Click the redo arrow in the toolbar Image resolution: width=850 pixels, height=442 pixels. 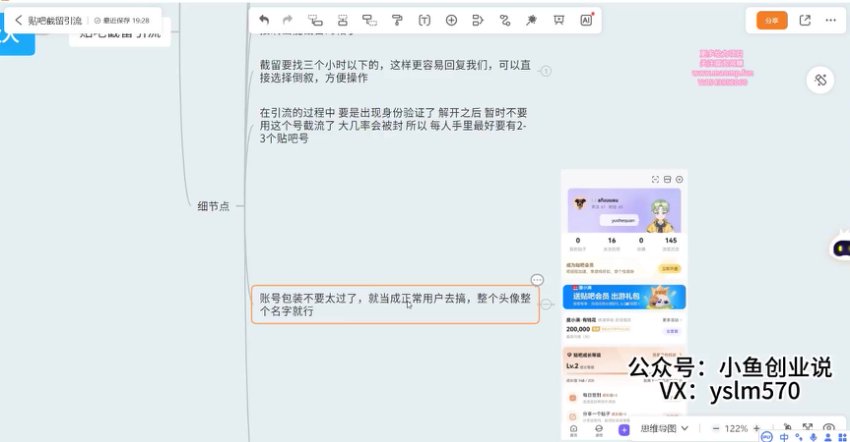pos(289,20)
